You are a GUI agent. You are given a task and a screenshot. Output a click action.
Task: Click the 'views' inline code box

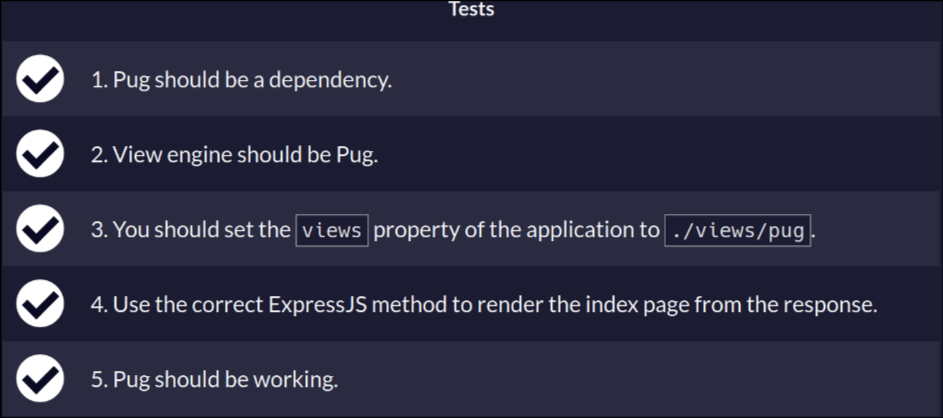point(332,230)
